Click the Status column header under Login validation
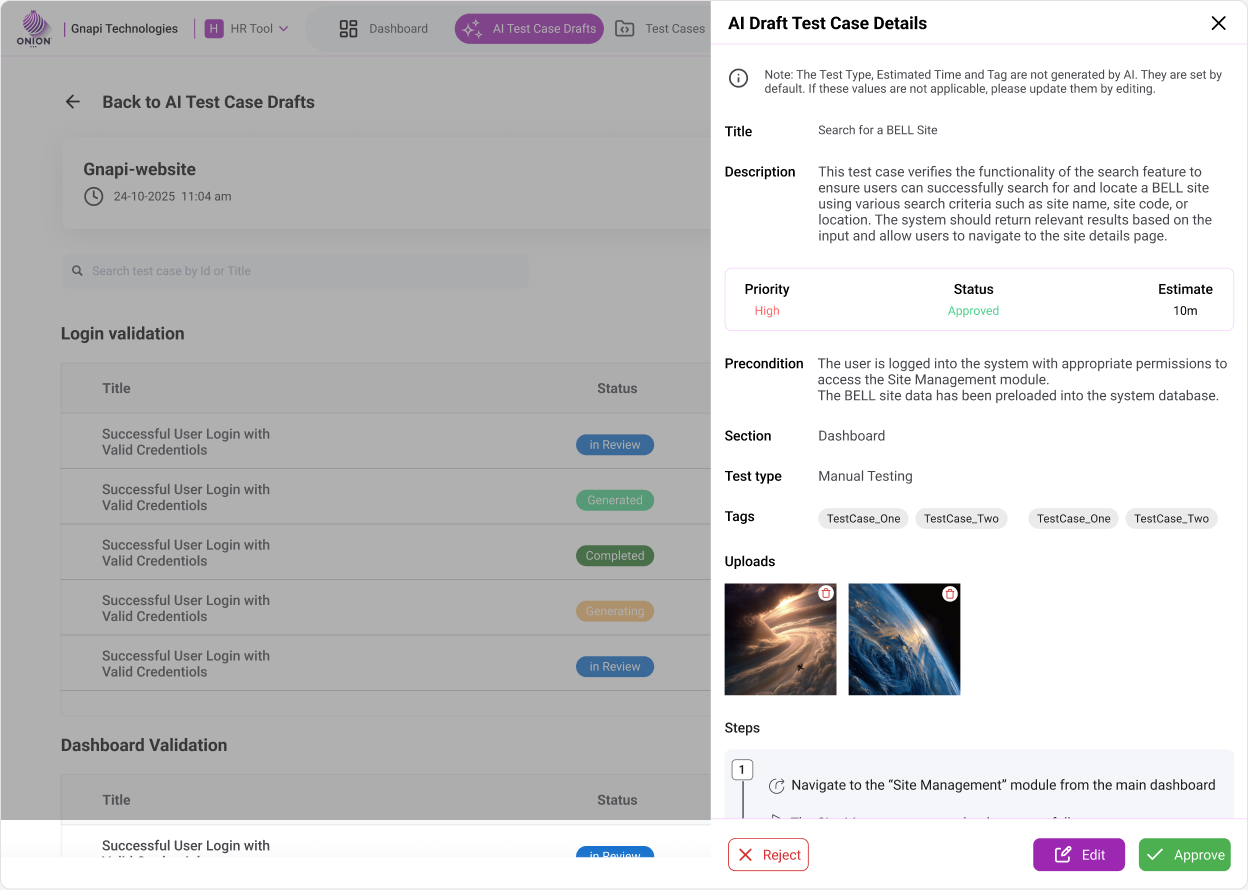Image resolution: width=1248 pixels, height=890 pixels. [617, 388]
